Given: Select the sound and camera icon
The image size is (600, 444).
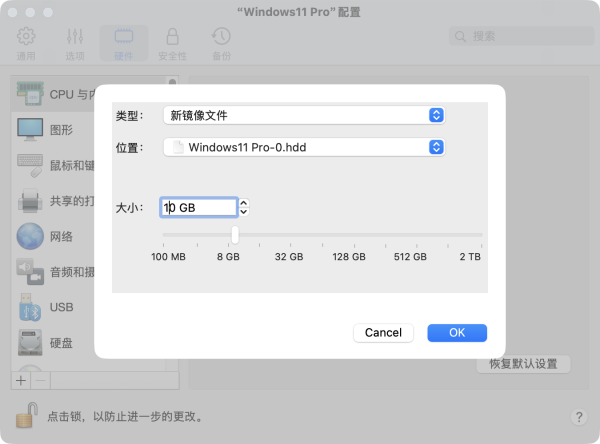Looking at the screenshot, I should click(x=30, y=271).
